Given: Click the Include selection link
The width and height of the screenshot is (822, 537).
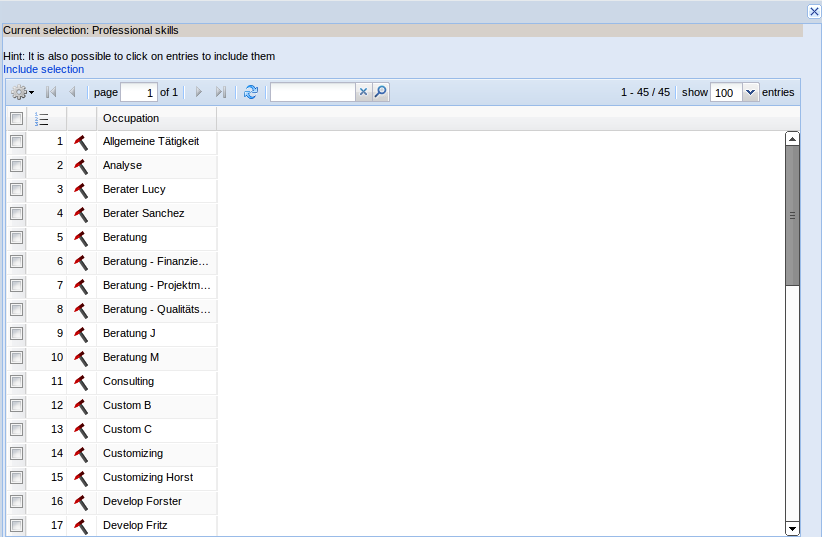Looking at the screenshot, I should click(x=44, y=70).
